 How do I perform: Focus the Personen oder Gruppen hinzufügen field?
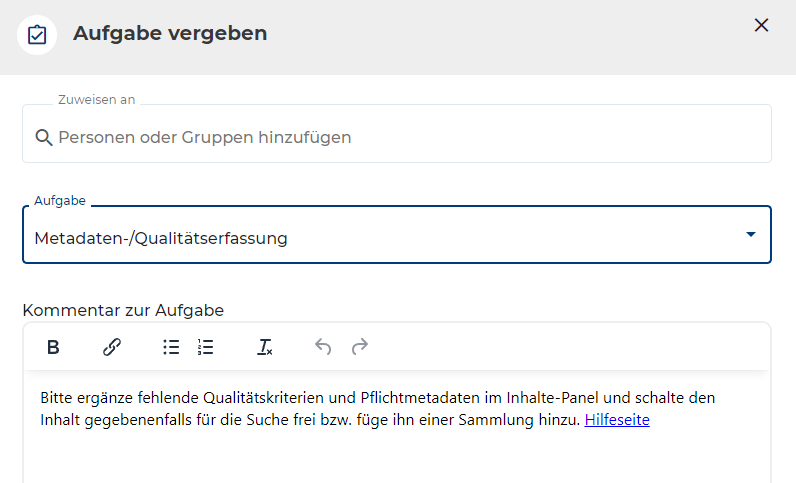tap(400, 137)
